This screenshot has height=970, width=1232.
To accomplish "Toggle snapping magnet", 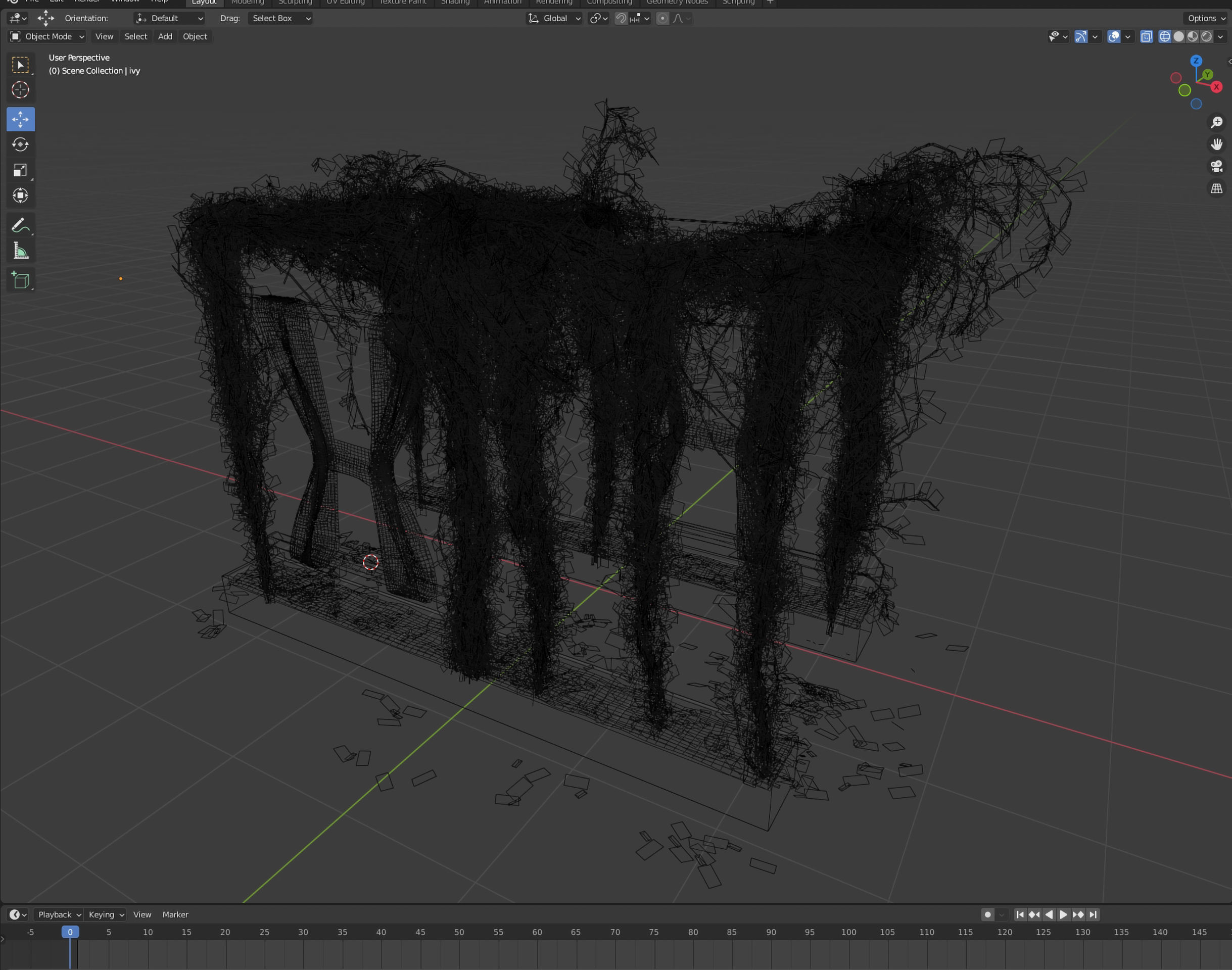I will (621, 18).
